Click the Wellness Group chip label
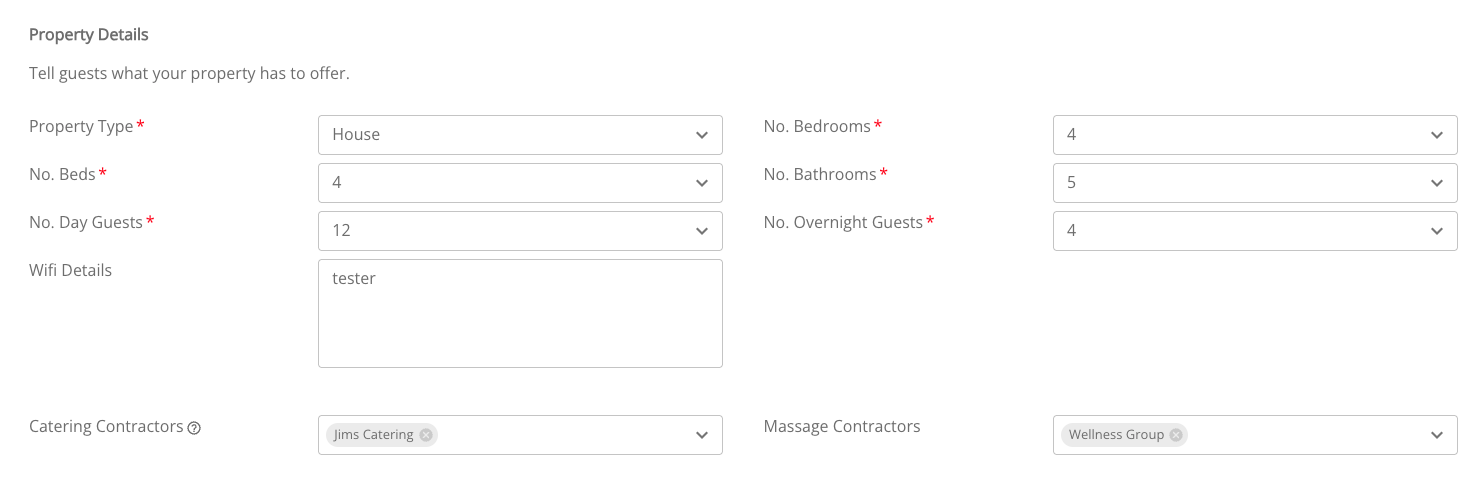The image size is (1483, 477). pos(1116,435)
